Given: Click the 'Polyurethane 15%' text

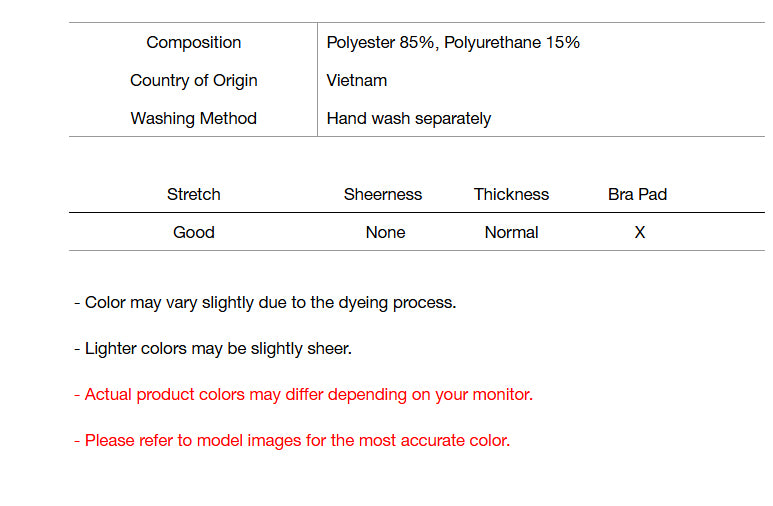Looking at the screenshot, I should click(x=512, y=42).
